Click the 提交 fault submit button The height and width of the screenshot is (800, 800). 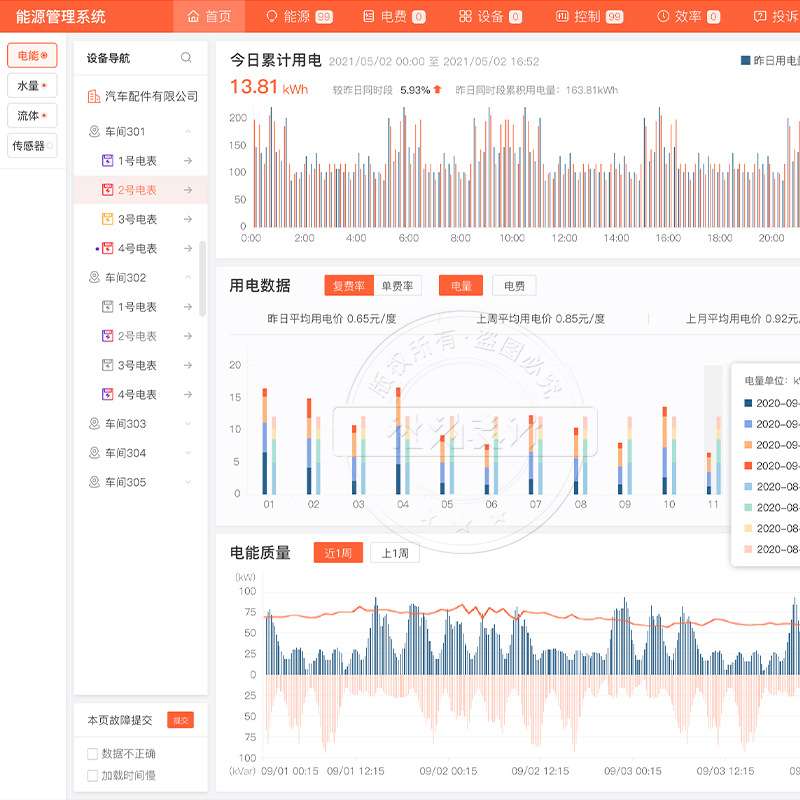[181, 720]
